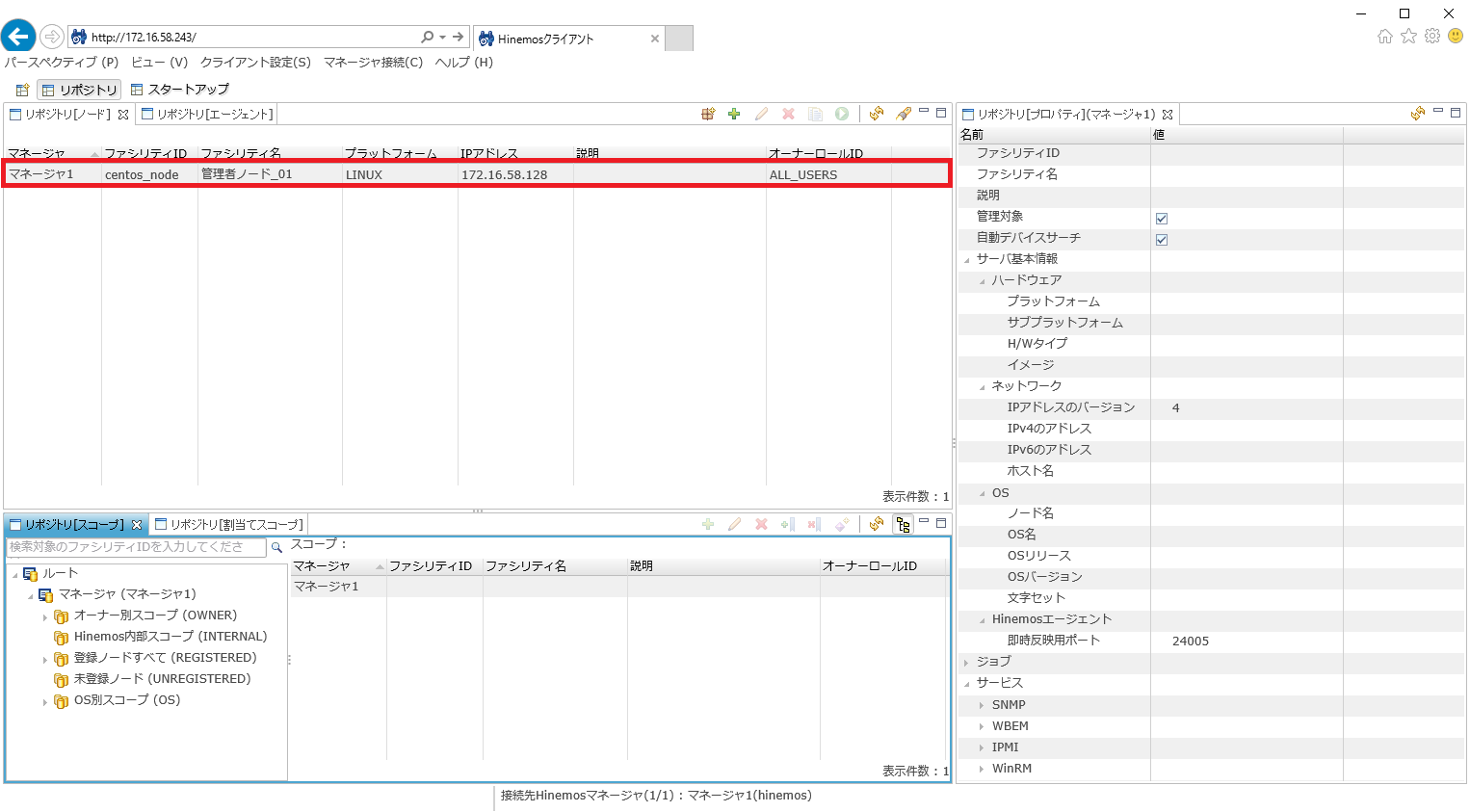1470x812 pixels.
Task: Click filter highlighter icon in node view toolbar
Action: [x=903, y=114]
